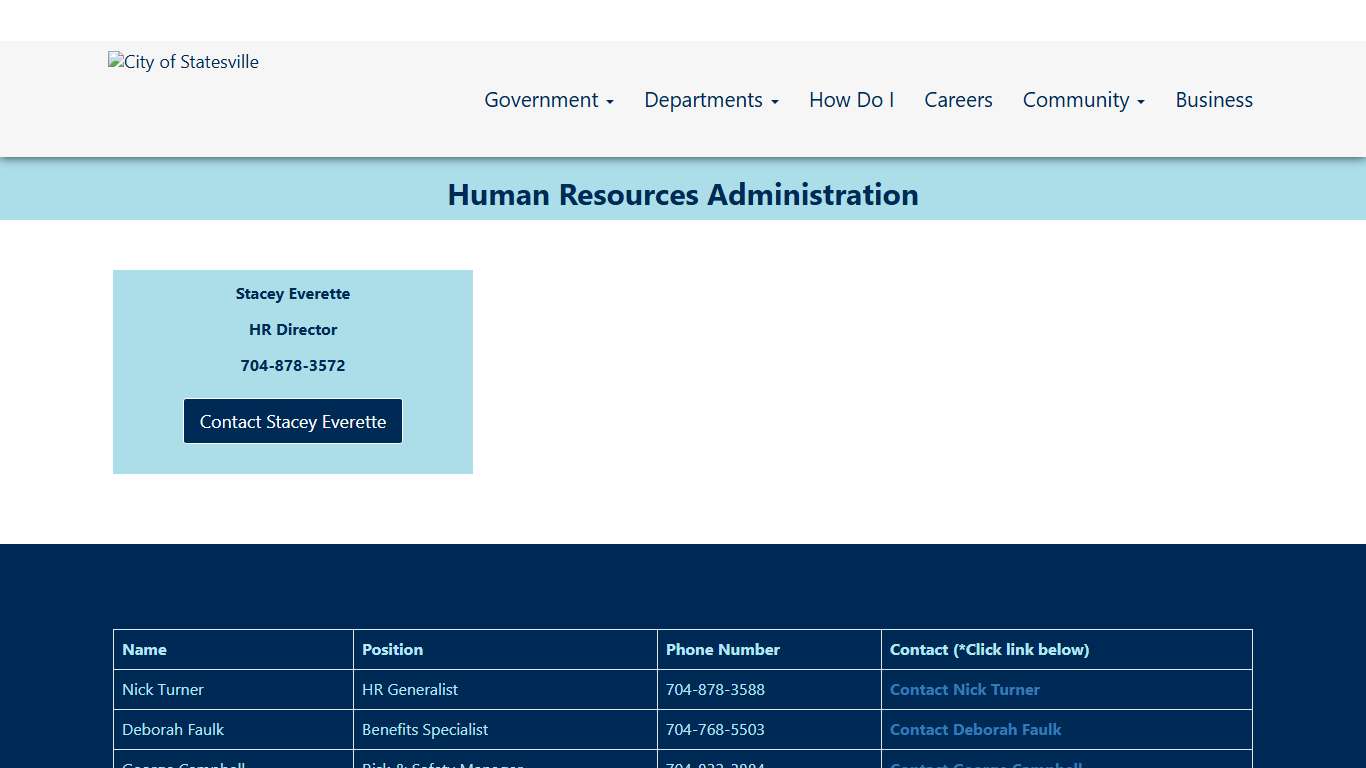Open the Contact Nick Turner link
1366x768 pixels.
coord(964,689)
